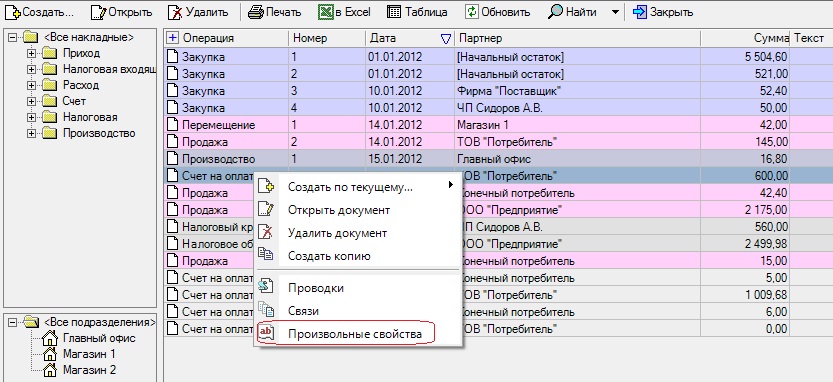The width and height of the screenshot is (833, 382).
Task: Select the highlighted 600,00 sum cell
Action: (745, 176)
